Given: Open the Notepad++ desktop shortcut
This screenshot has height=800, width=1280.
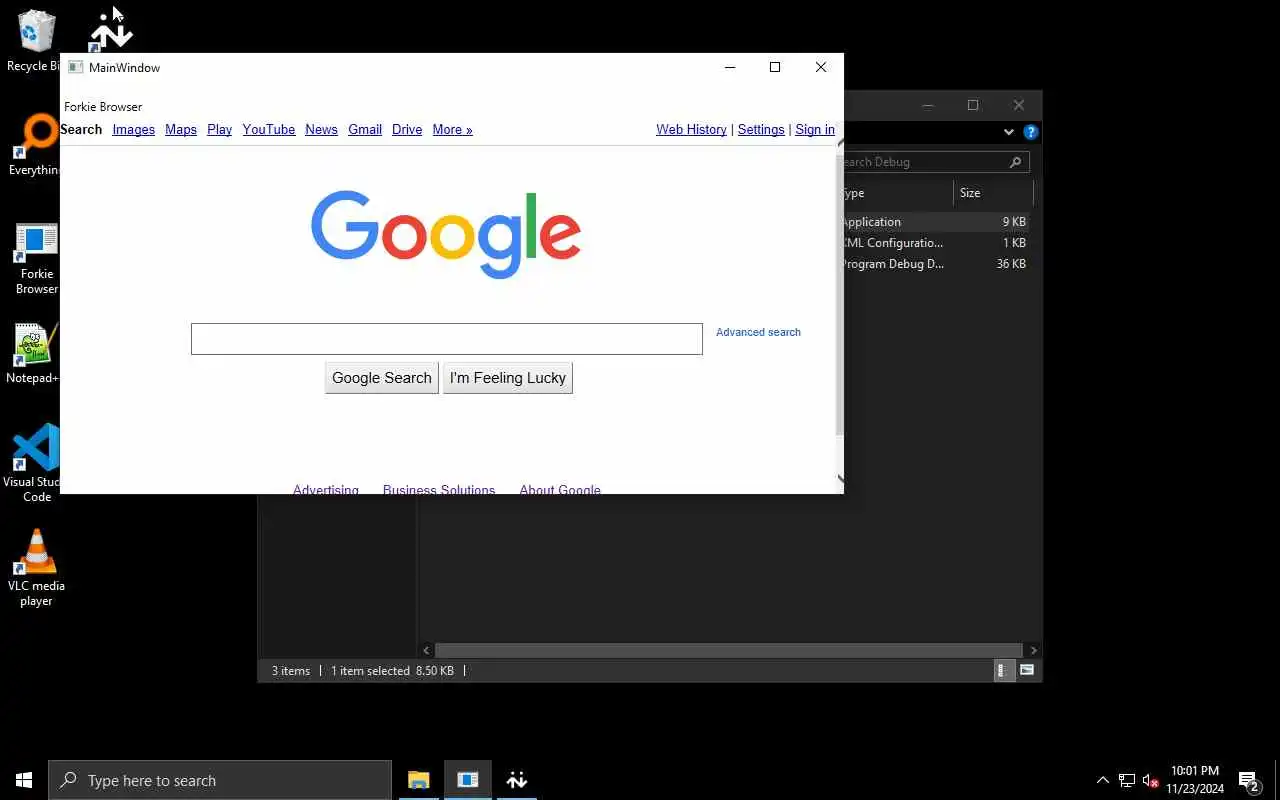Looking at the screenshot, I should (33, 353).
